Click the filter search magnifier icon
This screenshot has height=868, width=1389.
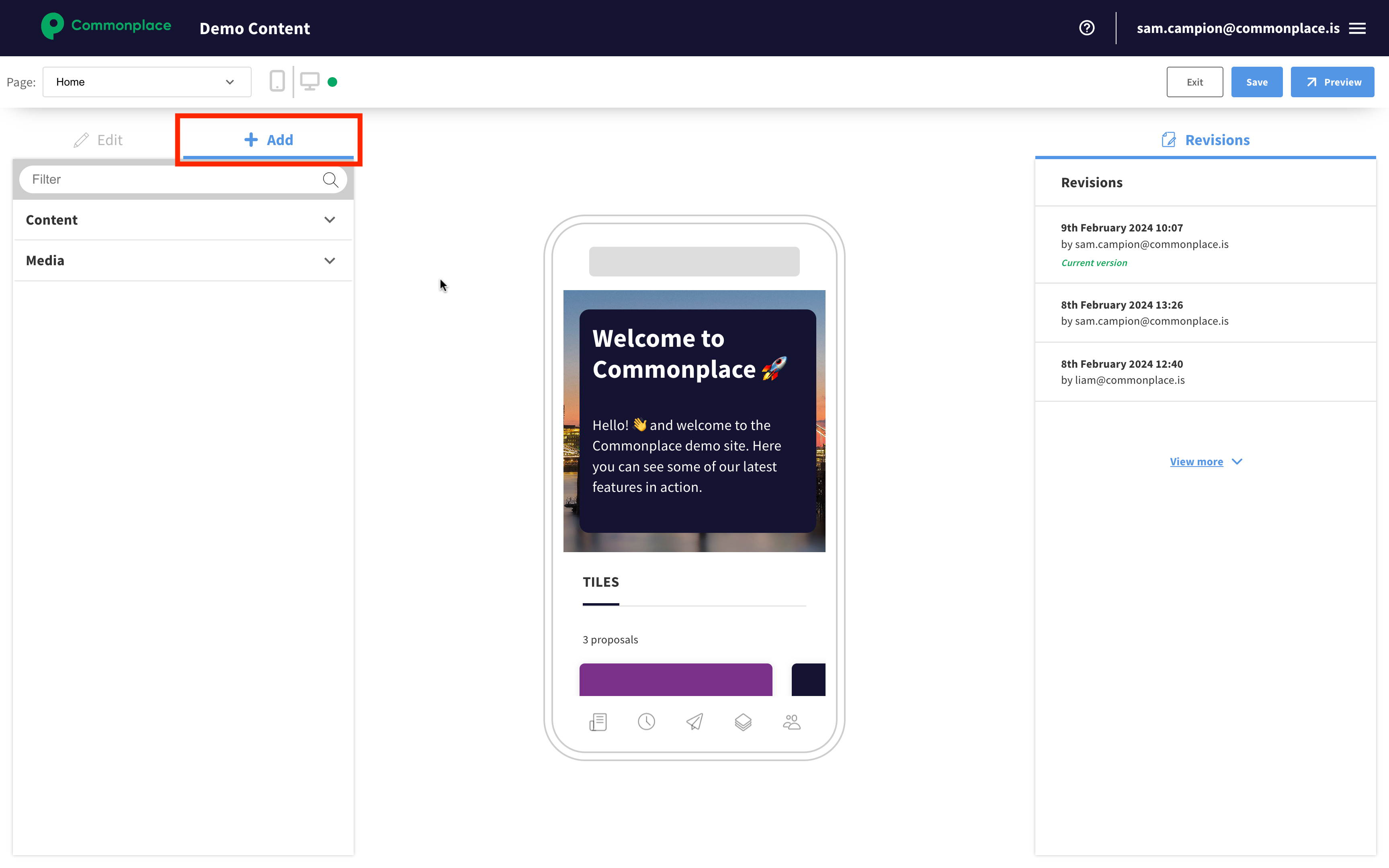point(330,180)
